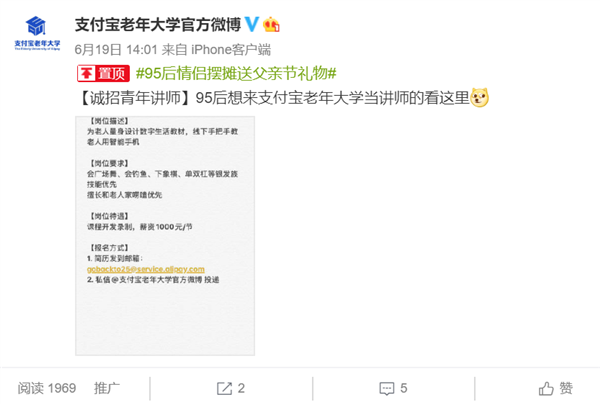
Task: Click the blue verified V badge
Action: (x=251, y=25)
